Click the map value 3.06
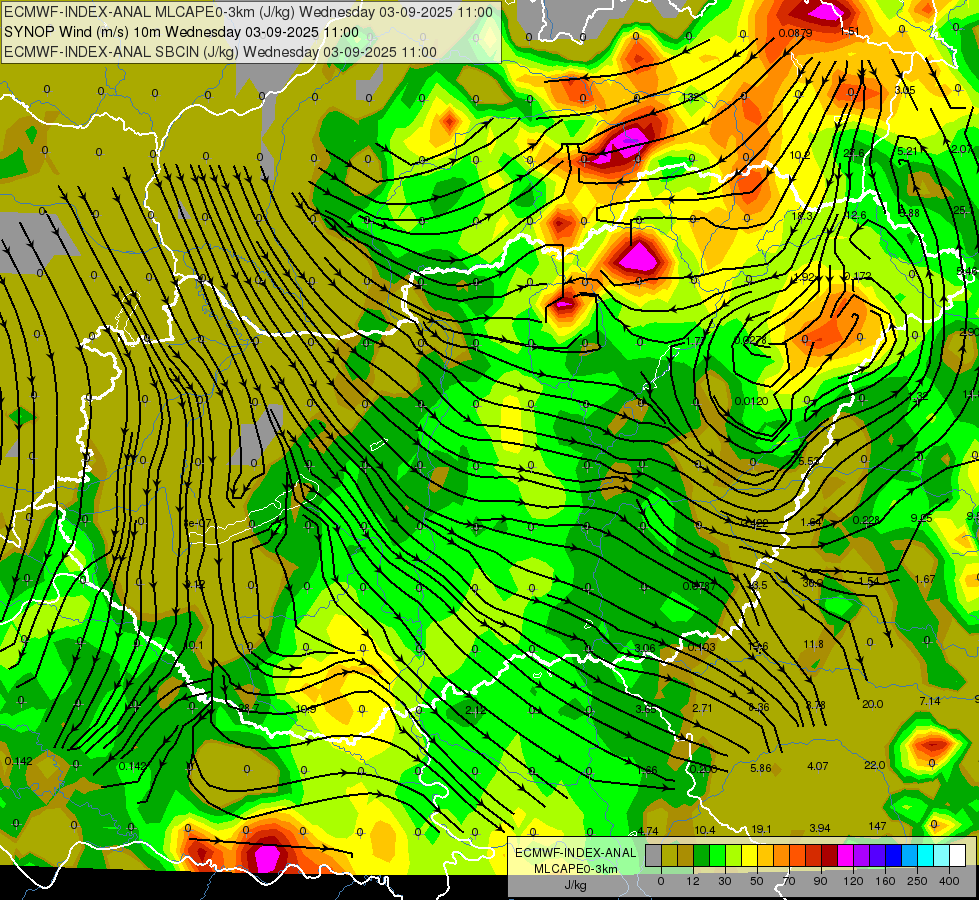Viewport: 979px width, 900px height. point(645,648)
